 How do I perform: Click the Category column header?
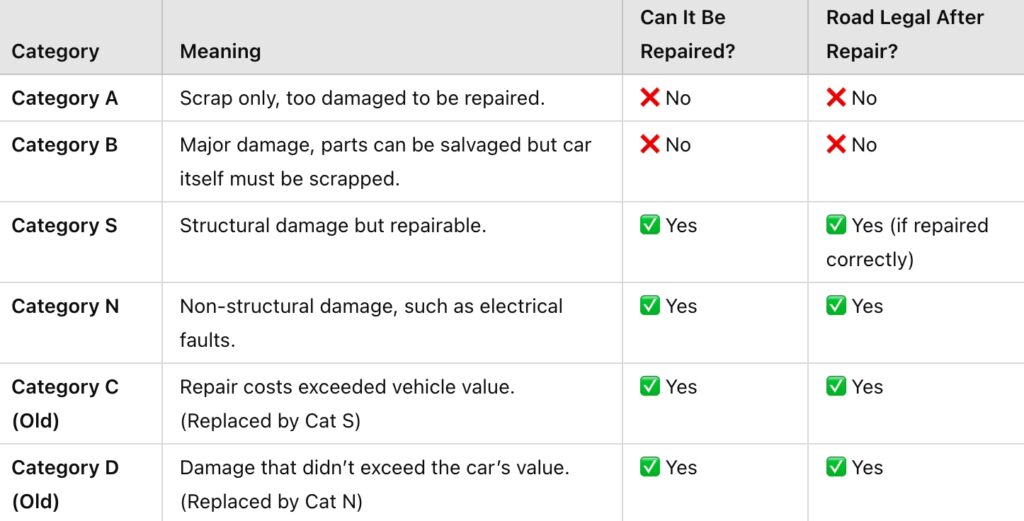pyautogui.click(x=55, y=50)
